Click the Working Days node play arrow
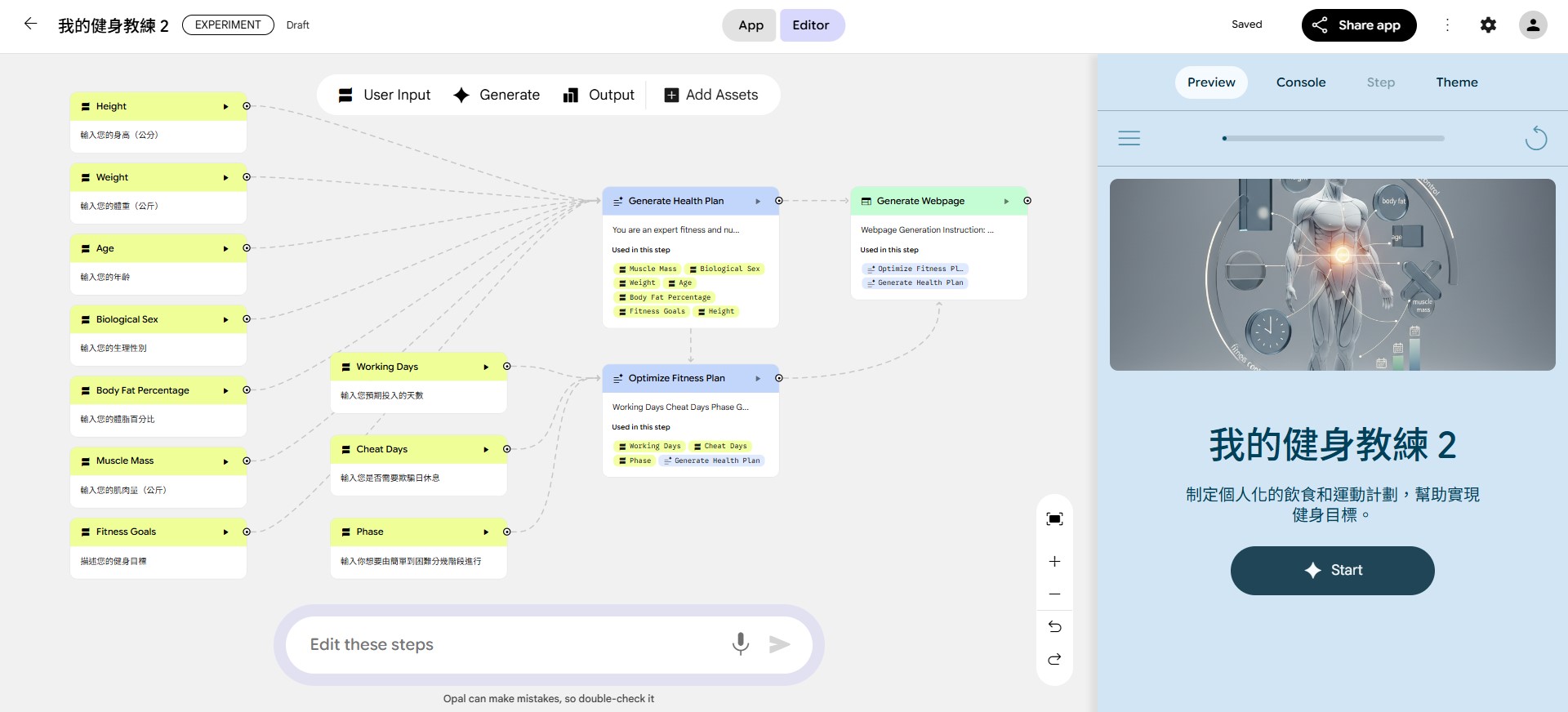Image resolution: width=1568 pixels, height=712 pixels. pyautogui.click(x=486, y=367)
